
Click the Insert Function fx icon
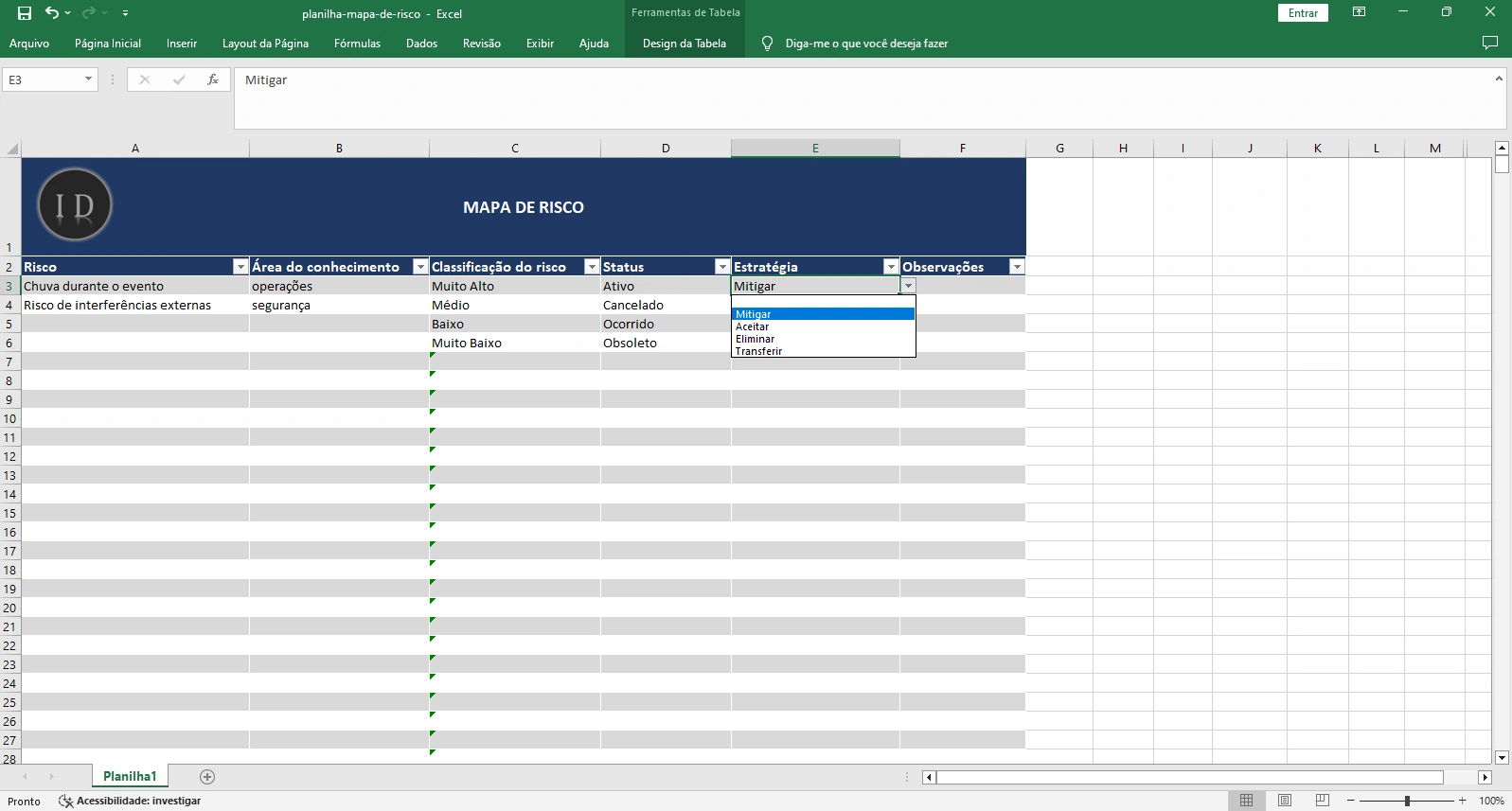213,80
